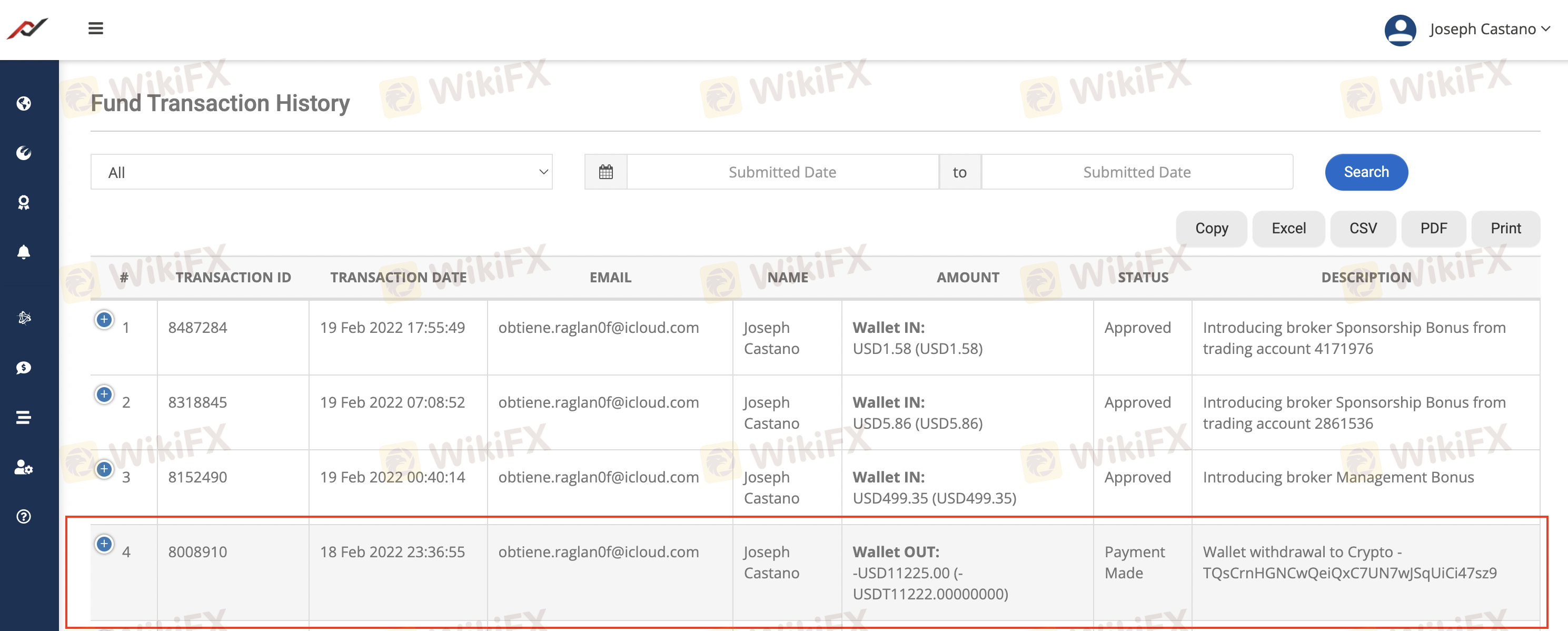Sort by Amount column header

coord(967,278)
